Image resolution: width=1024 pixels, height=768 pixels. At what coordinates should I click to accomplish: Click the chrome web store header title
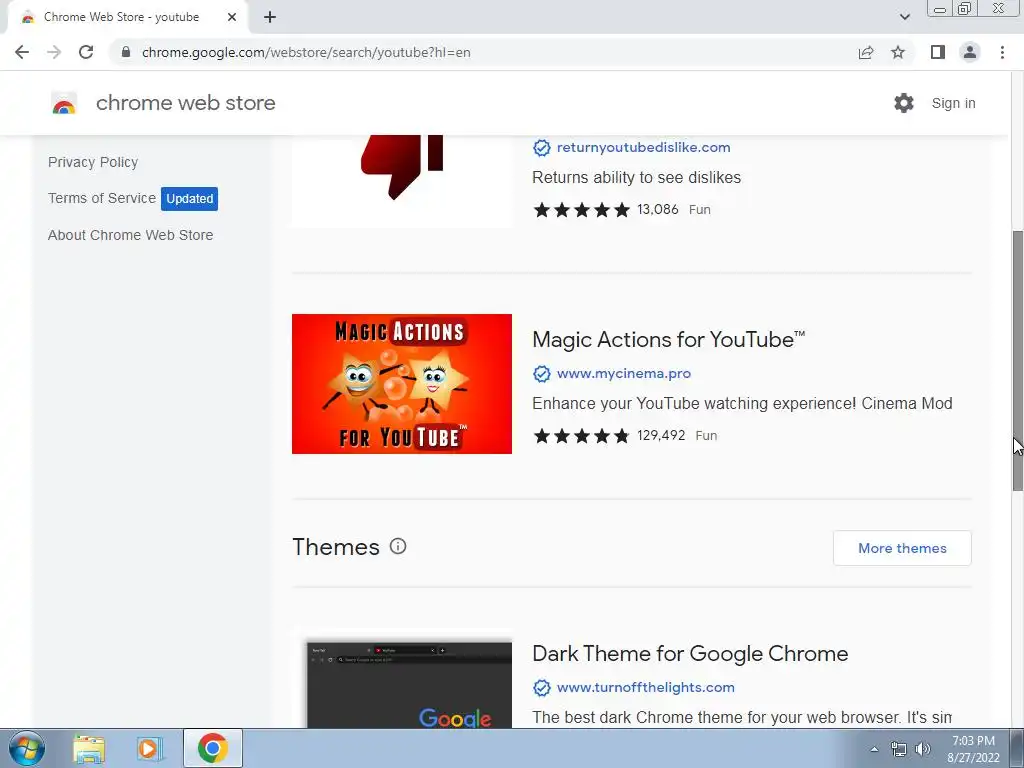(185, 103)
